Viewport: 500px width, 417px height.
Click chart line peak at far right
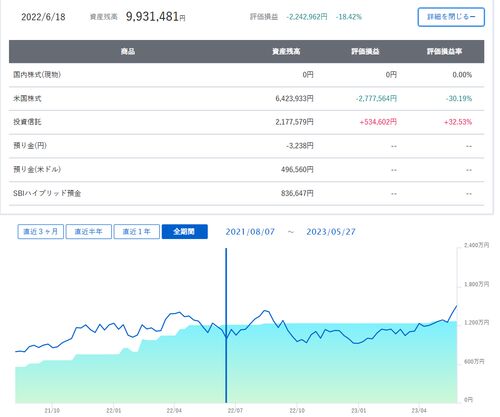[457, 305]
